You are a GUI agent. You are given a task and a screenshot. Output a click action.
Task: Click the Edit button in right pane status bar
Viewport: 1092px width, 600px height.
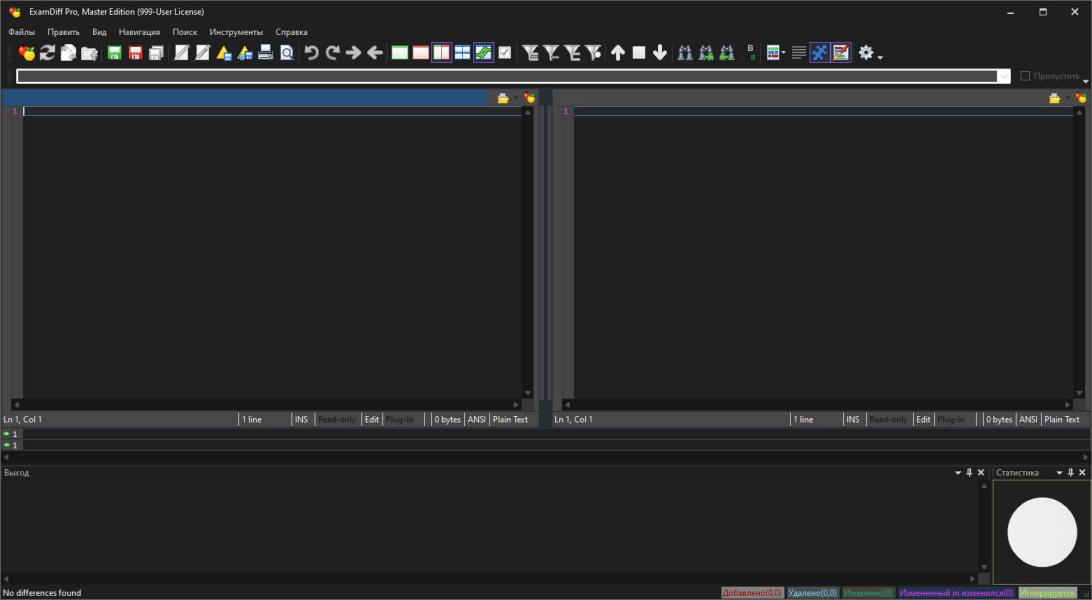923,419
